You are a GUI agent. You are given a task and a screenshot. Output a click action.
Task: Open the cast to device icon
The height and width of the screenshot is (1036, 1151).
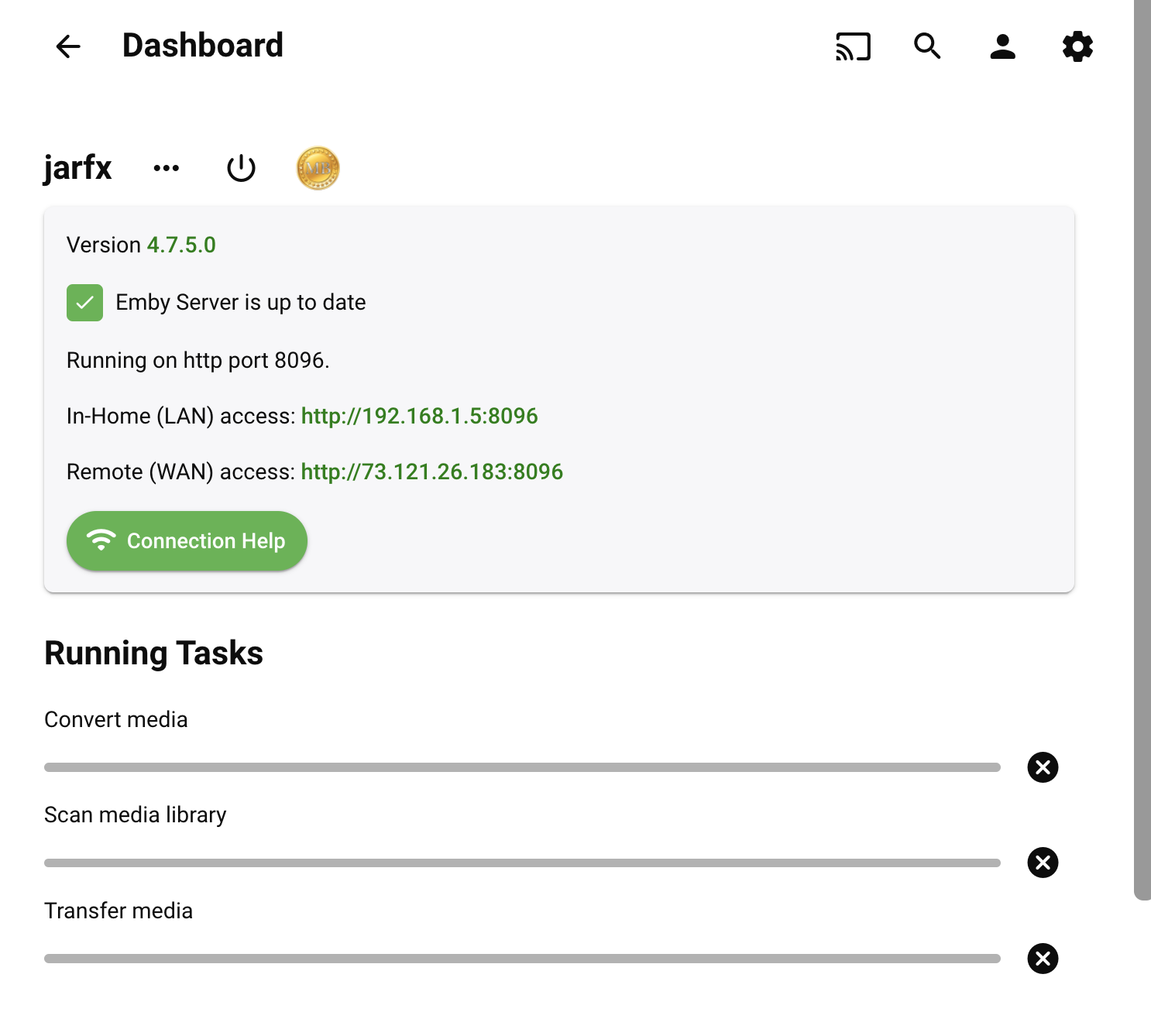coord(853,46)
